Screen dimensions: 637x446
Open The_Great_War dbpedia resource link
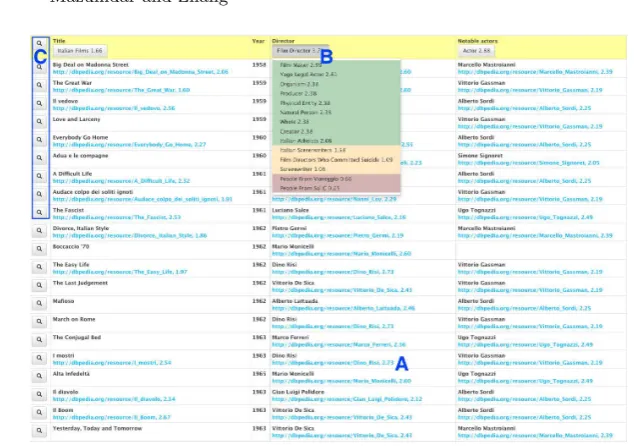[x=121, y=90]
